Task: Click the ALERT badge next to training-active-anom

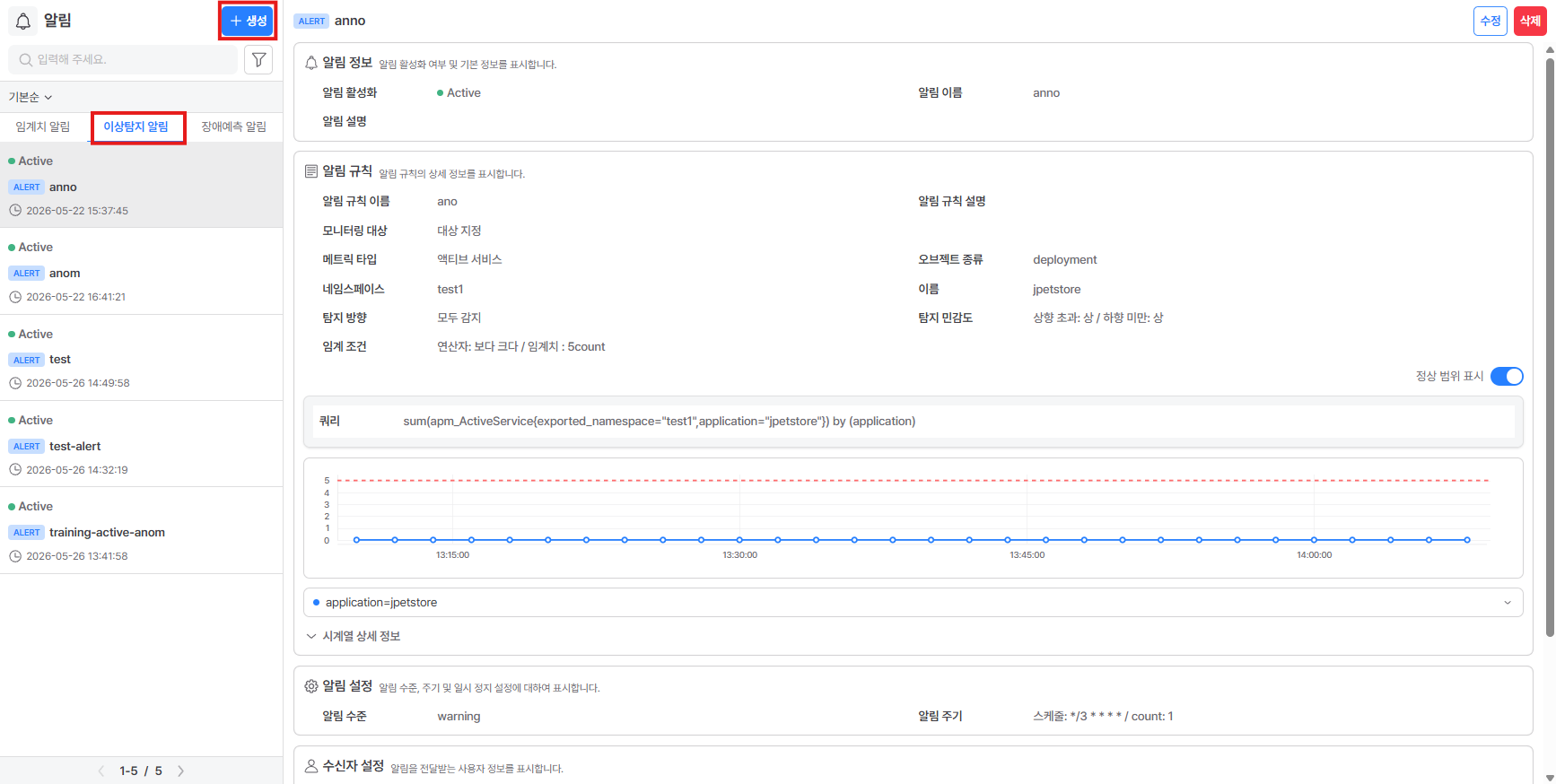Action: [27, 533]
